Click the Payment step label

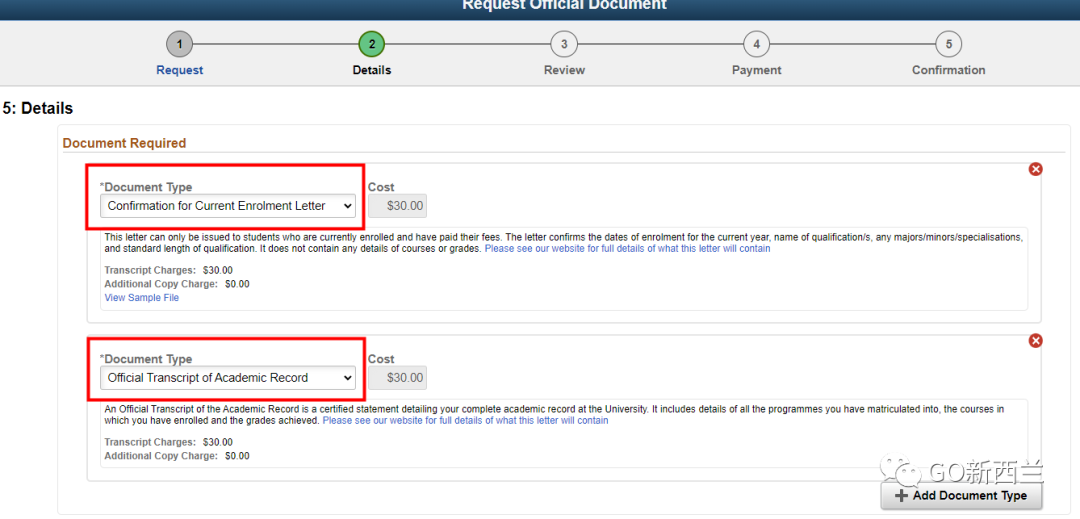756,70
